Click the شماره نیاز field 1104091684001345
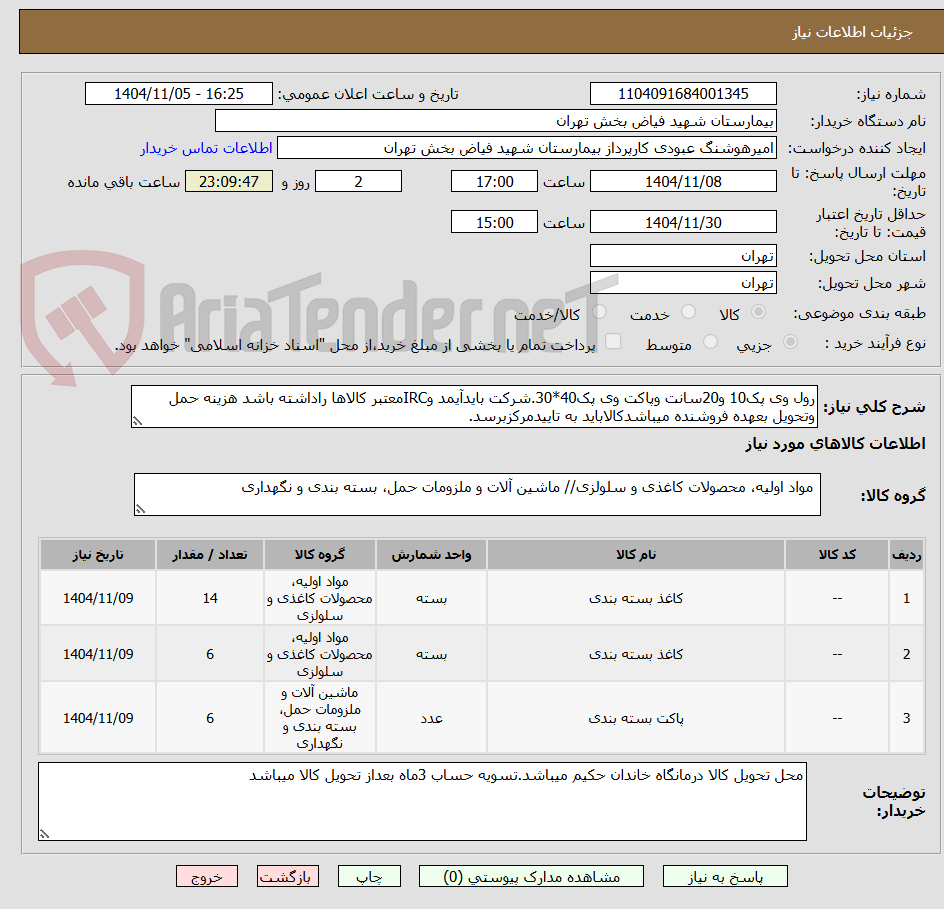 [x=683, y=94]
